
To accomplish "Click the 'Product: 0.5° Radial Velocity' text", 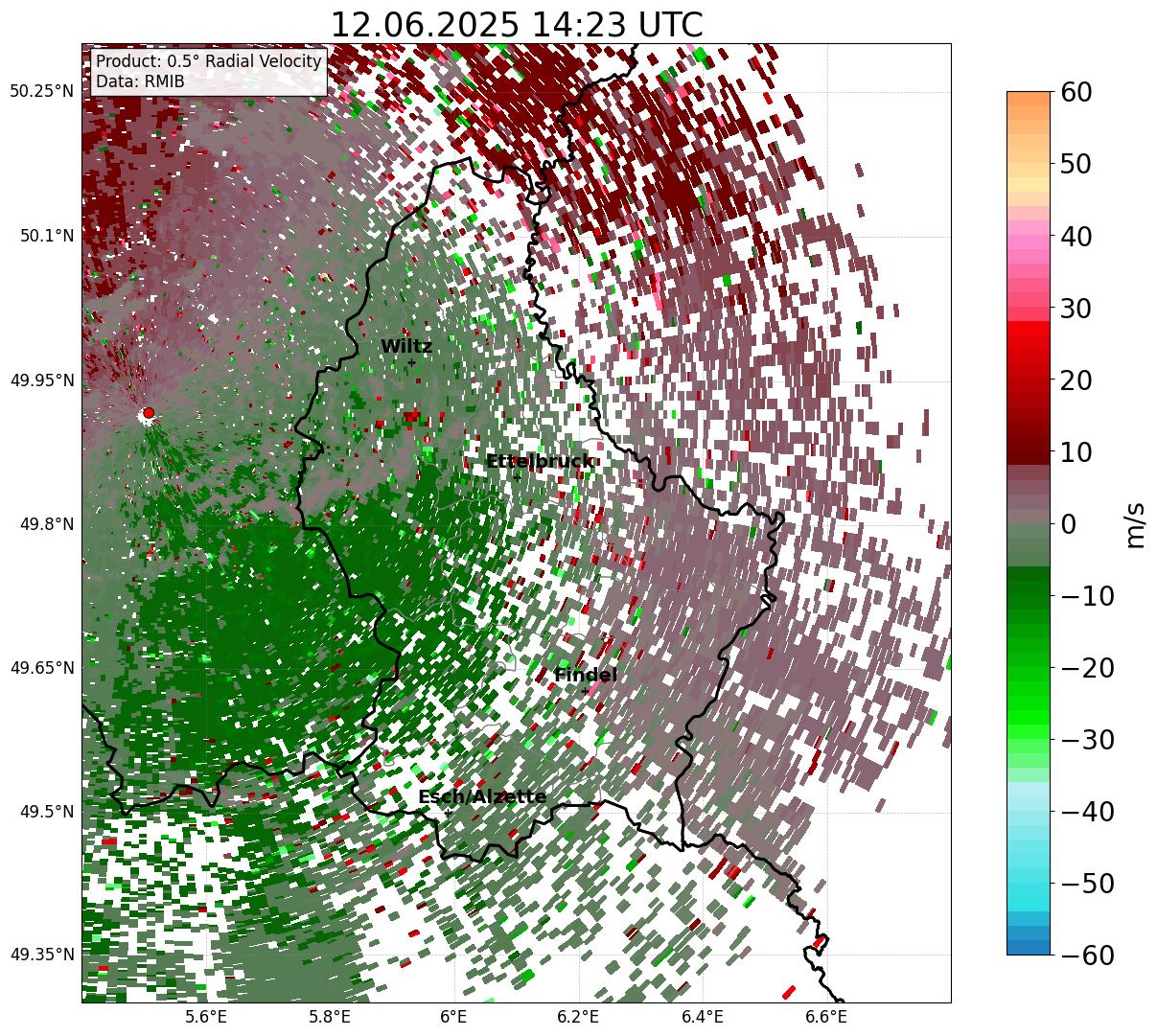I will [209, 61].
